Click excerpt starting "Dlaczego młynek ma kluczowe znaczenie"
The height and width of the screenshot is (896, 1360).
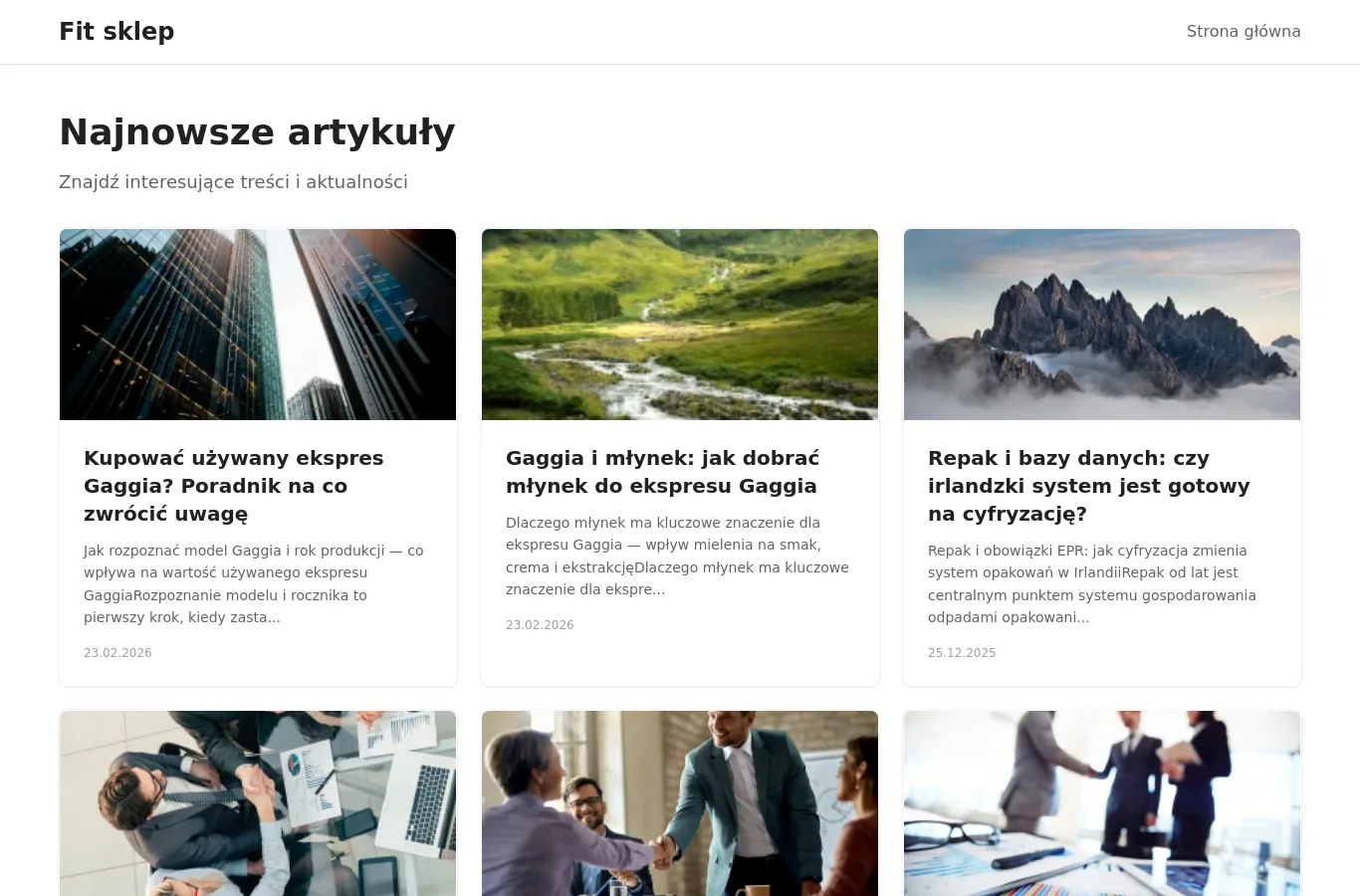677,557
